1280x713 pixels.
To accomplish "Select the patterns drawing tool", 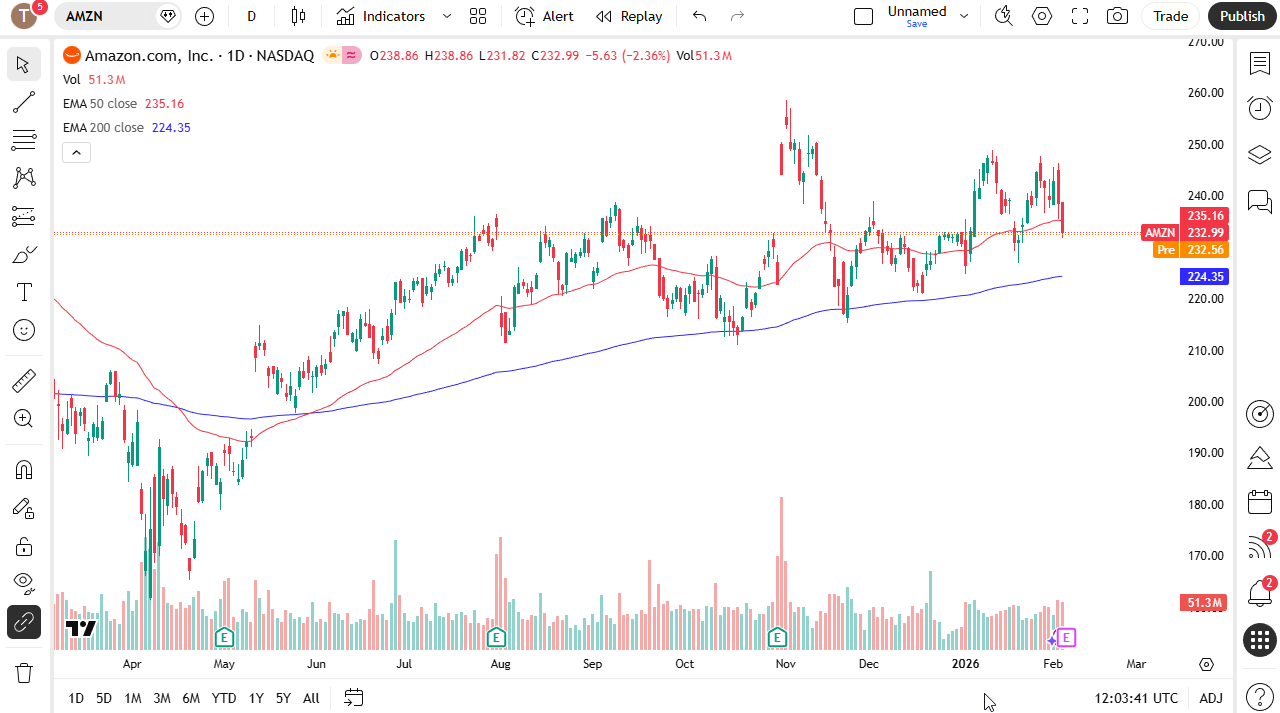I will tap(24, 178).
